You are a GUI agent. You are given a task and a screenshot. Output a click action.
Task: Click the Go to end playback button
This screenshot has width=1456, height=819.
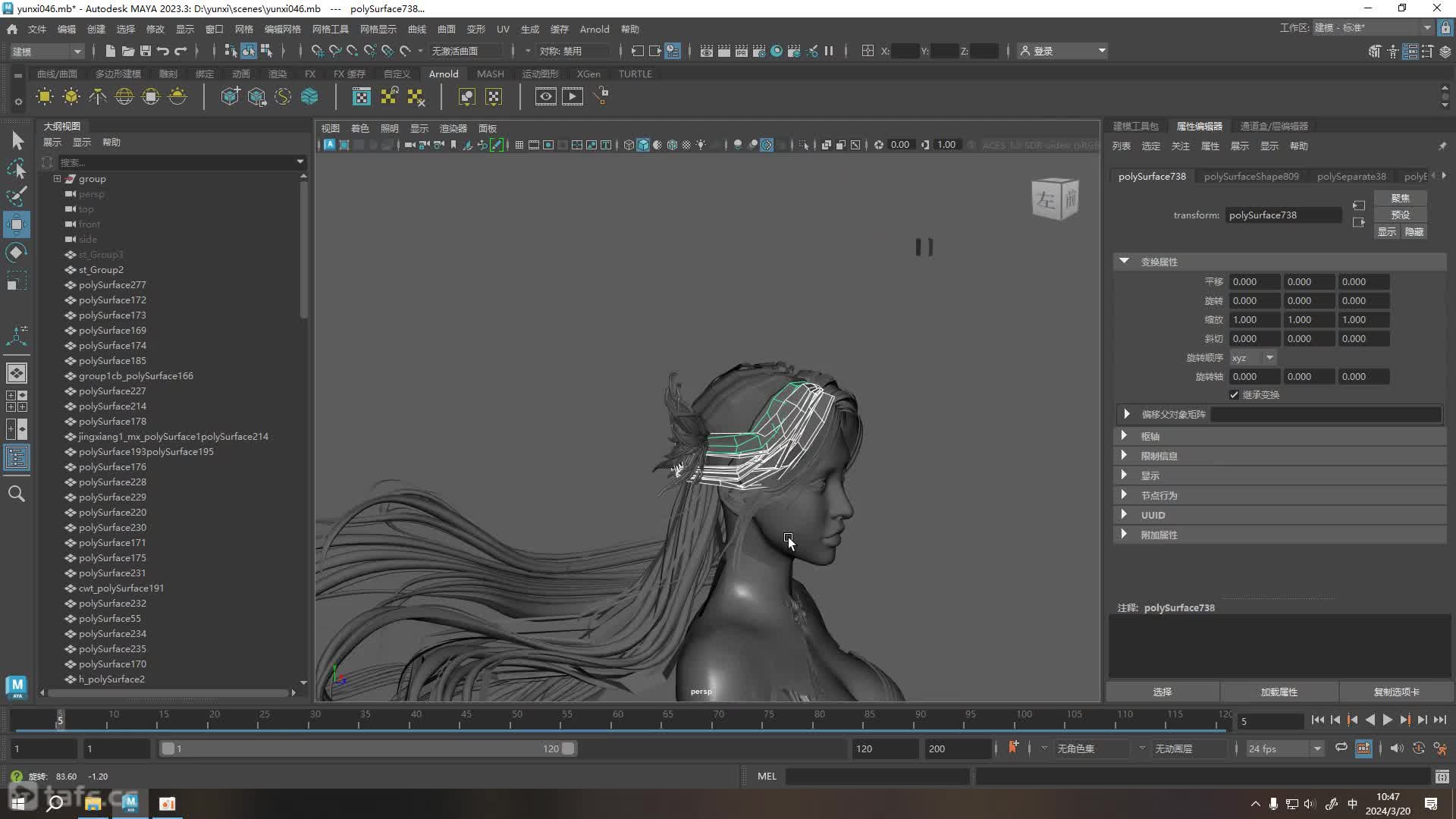click(x=1440, y=720)
